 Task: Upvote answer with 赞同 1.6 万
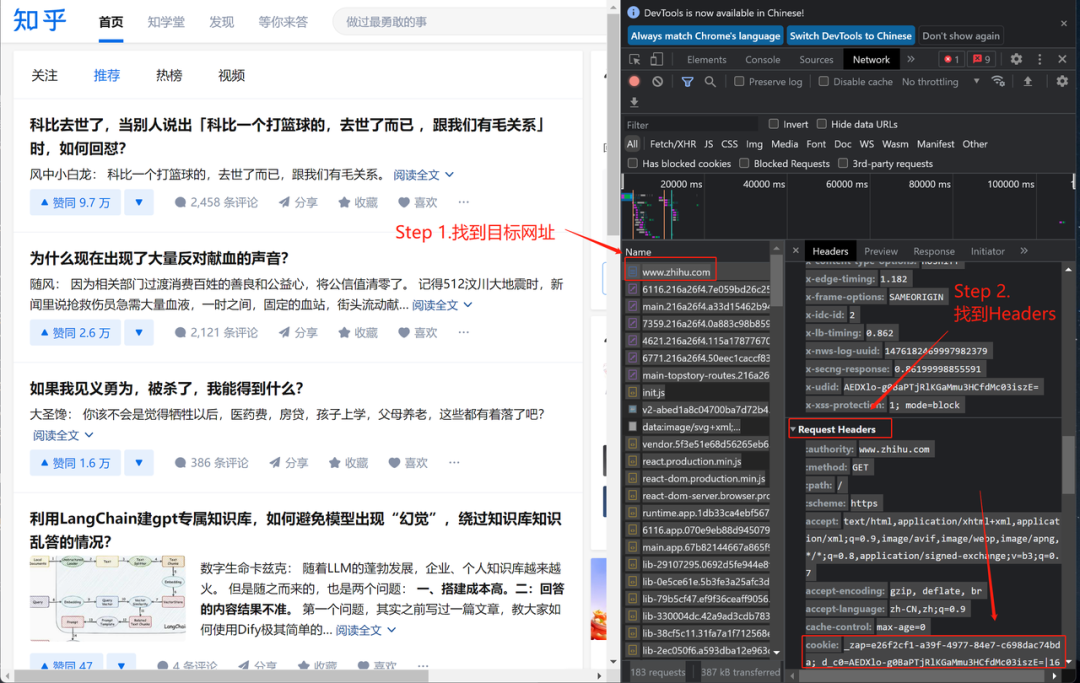(75, 463)
